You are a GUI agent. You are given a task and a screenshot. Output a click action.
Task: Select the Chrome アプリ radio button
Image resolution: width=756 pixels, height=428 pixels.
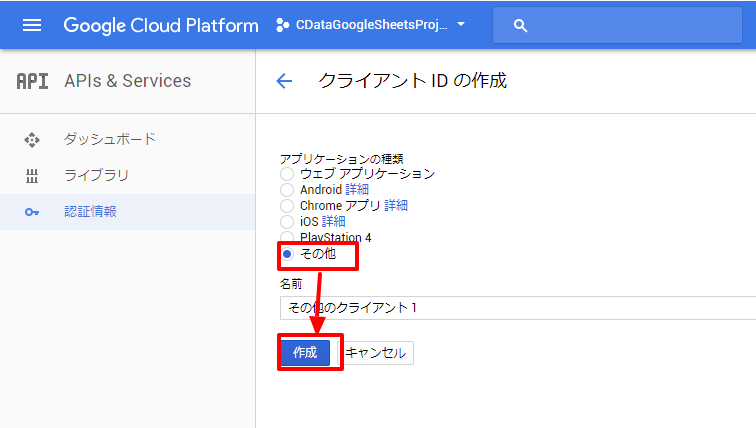(287, 206)
